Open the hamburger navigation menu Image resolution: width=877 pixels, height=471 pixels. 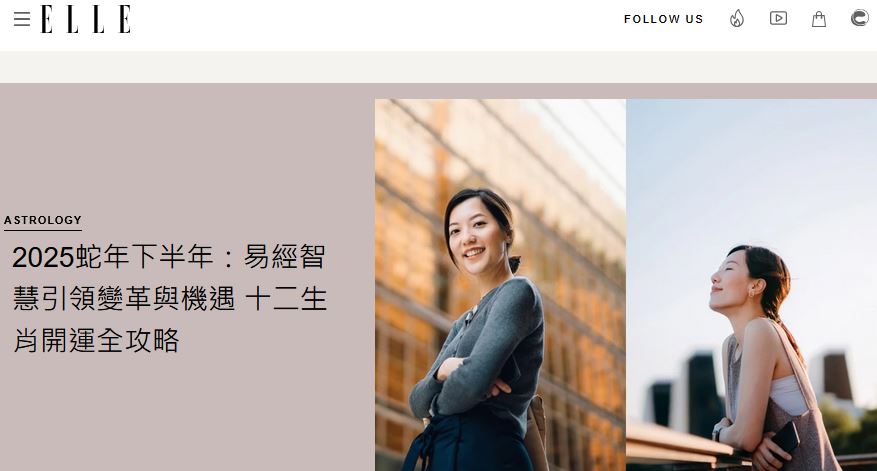(x=22, y=19)
